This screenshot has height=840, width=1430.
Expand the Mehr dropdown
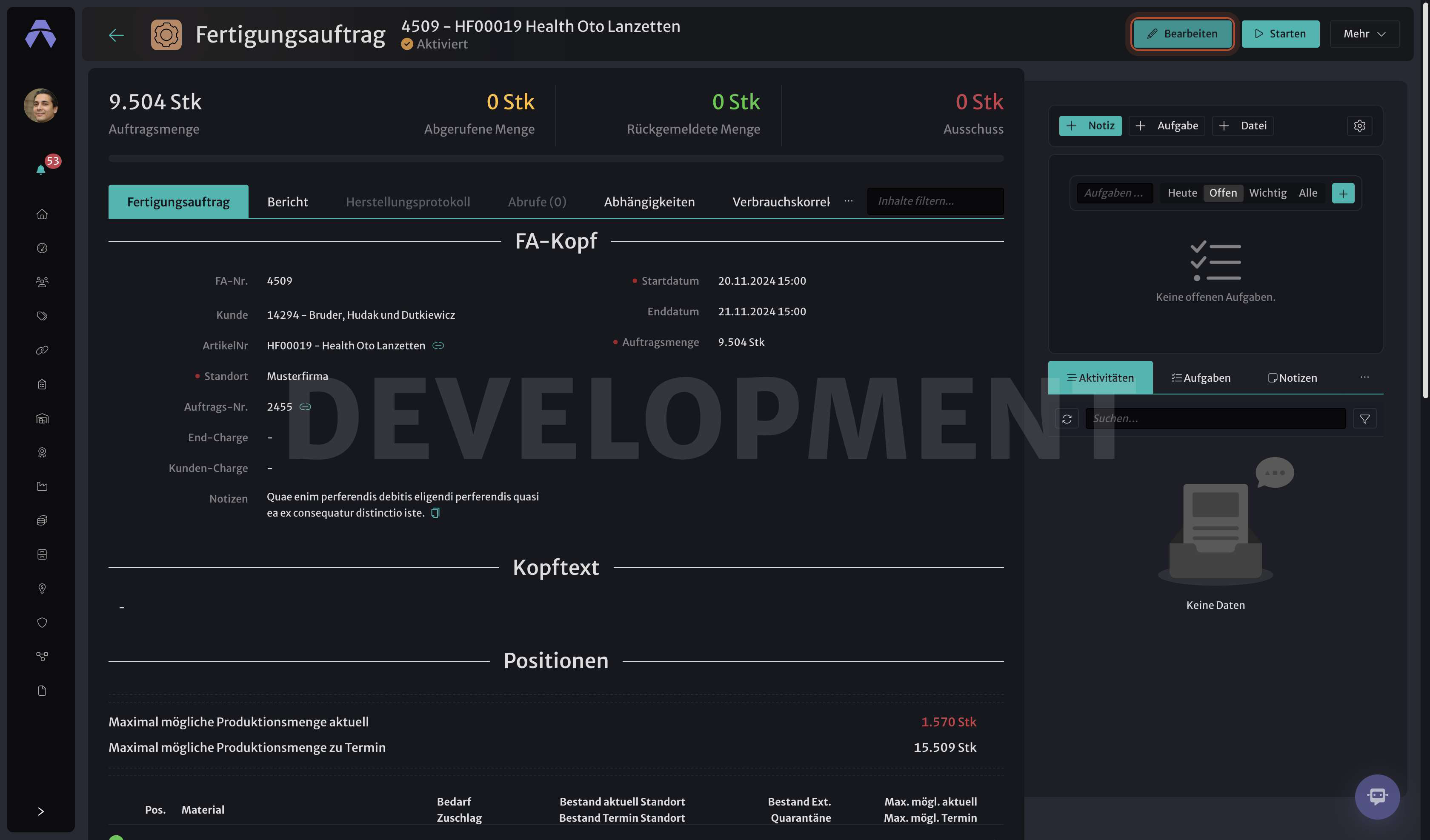tap(1364, 34)
